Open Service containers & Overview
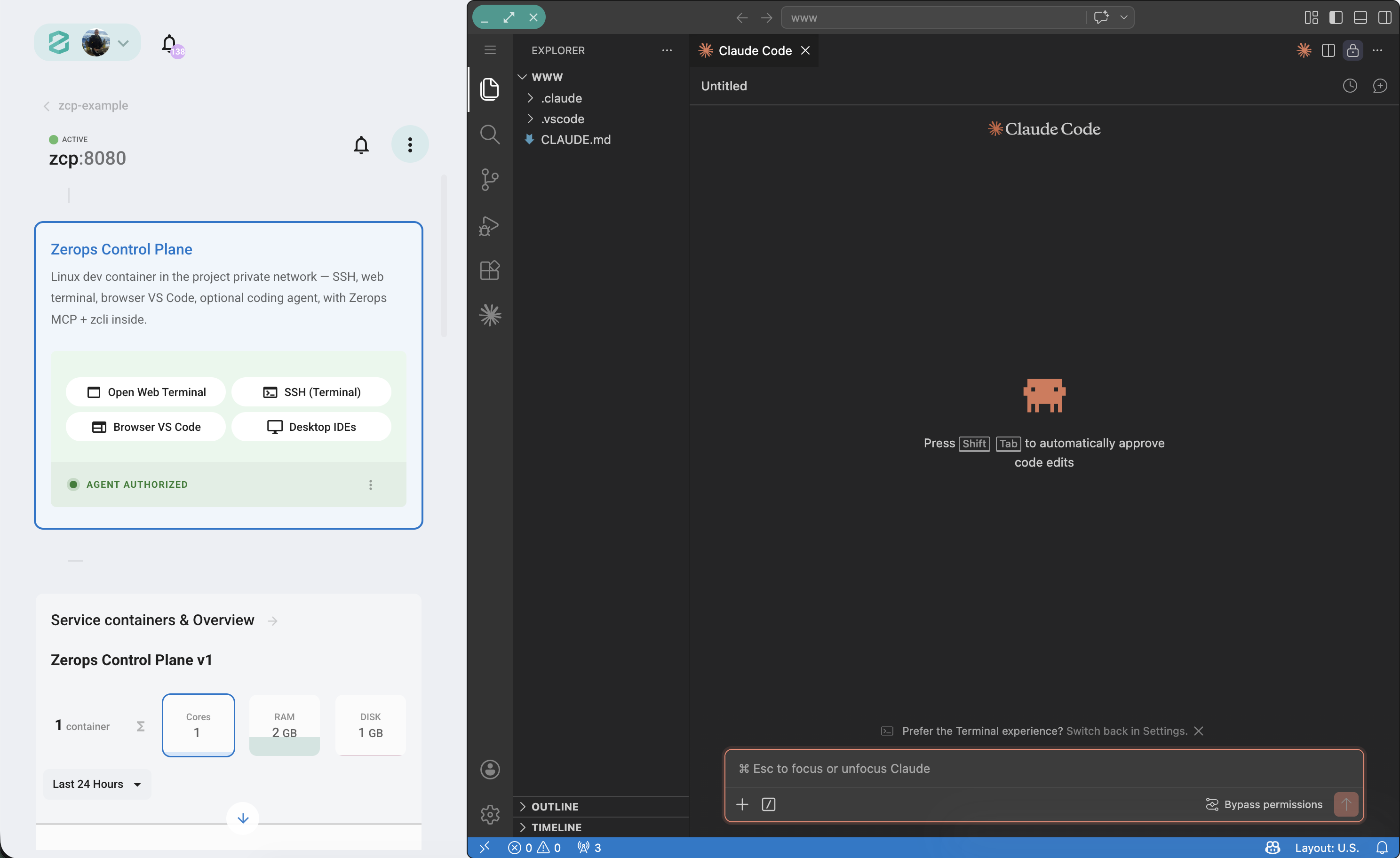Screen dimensions: 1400x858 (164, 620)
